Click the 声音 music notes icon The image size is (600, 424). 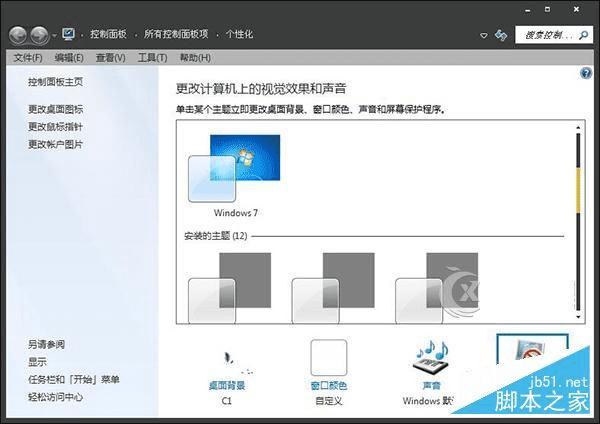click(431, 357)
